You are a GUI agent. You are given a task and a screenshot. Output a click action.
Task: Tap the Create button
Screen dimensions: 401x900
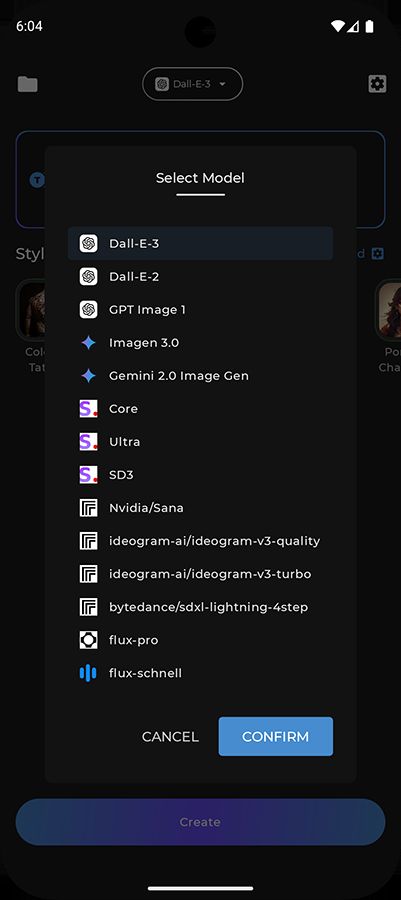coord(200,822)
